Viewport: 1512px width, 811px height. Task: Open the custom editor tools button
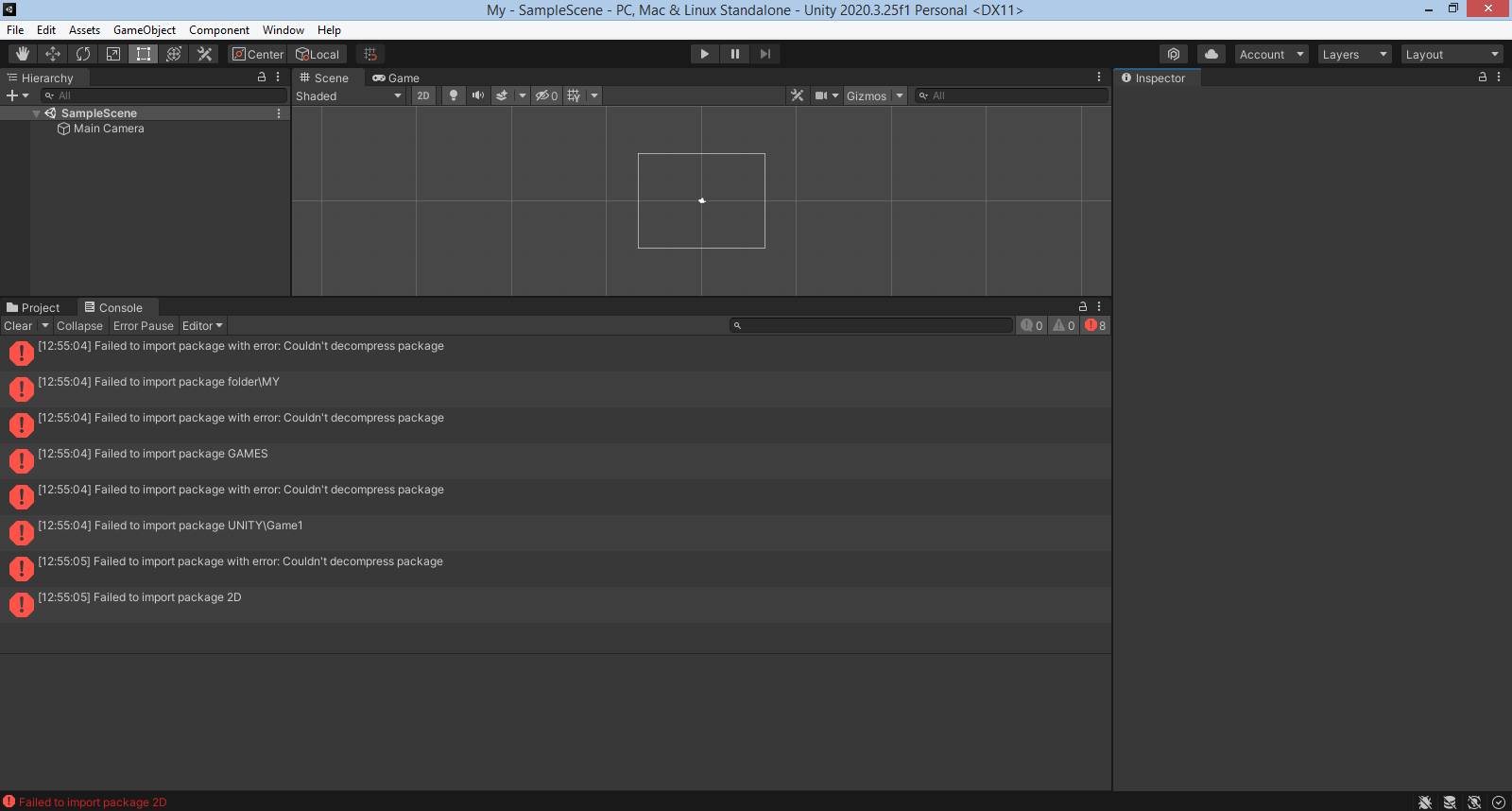click(204, 54)
